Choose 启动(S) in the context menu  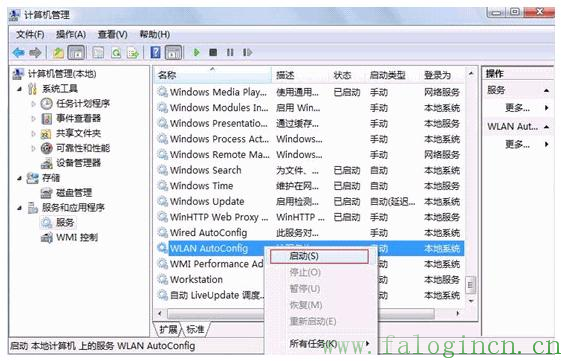pyautogui.click(x=319, y=256)
